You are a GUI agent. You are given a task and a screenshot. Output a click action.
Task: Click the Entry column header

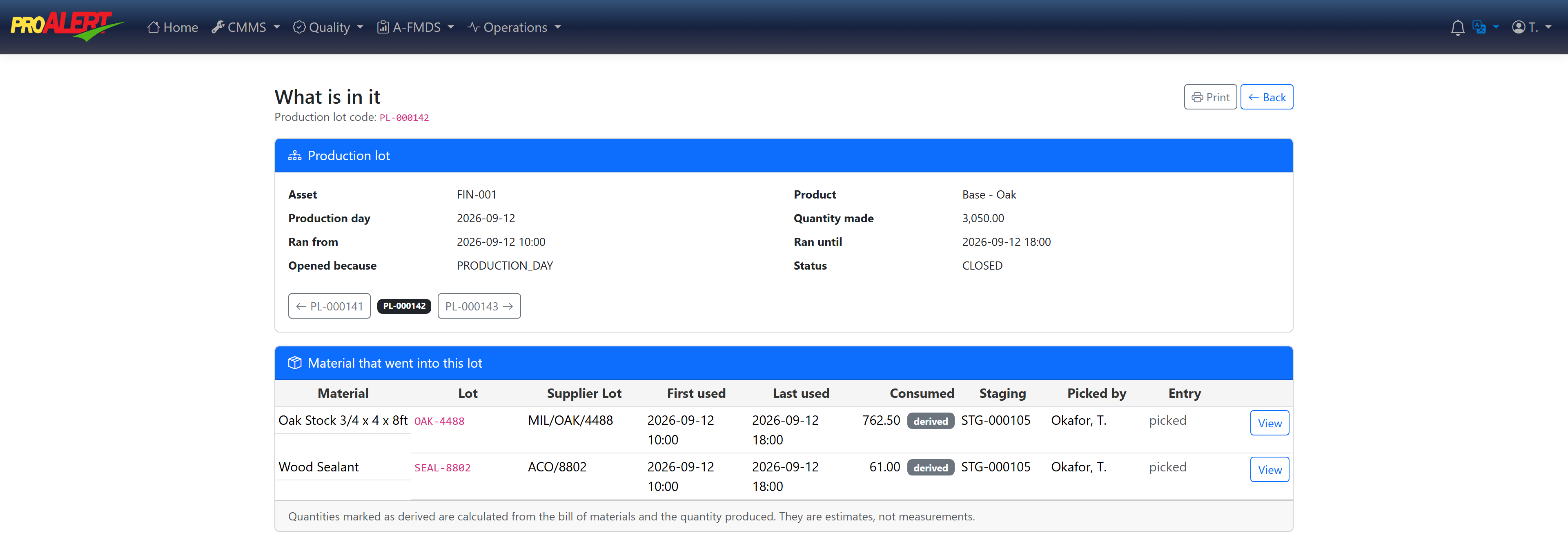[x=1185, y=393]
